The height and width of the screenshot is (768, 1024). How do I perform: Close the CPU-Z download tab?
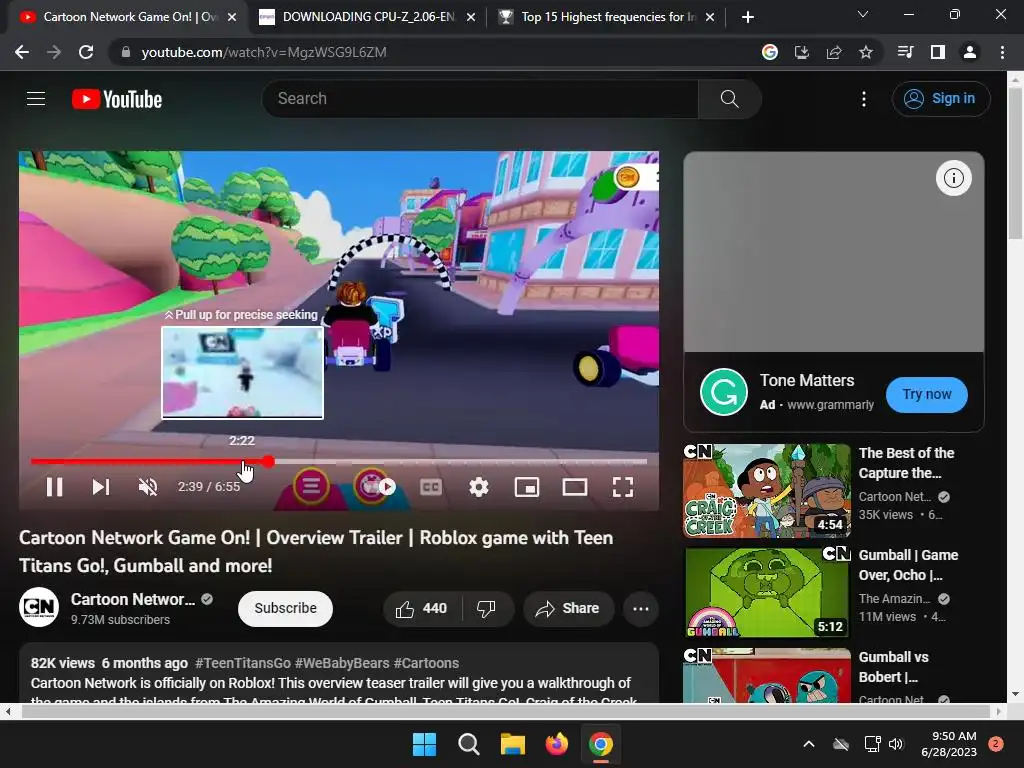pos(470,18)
